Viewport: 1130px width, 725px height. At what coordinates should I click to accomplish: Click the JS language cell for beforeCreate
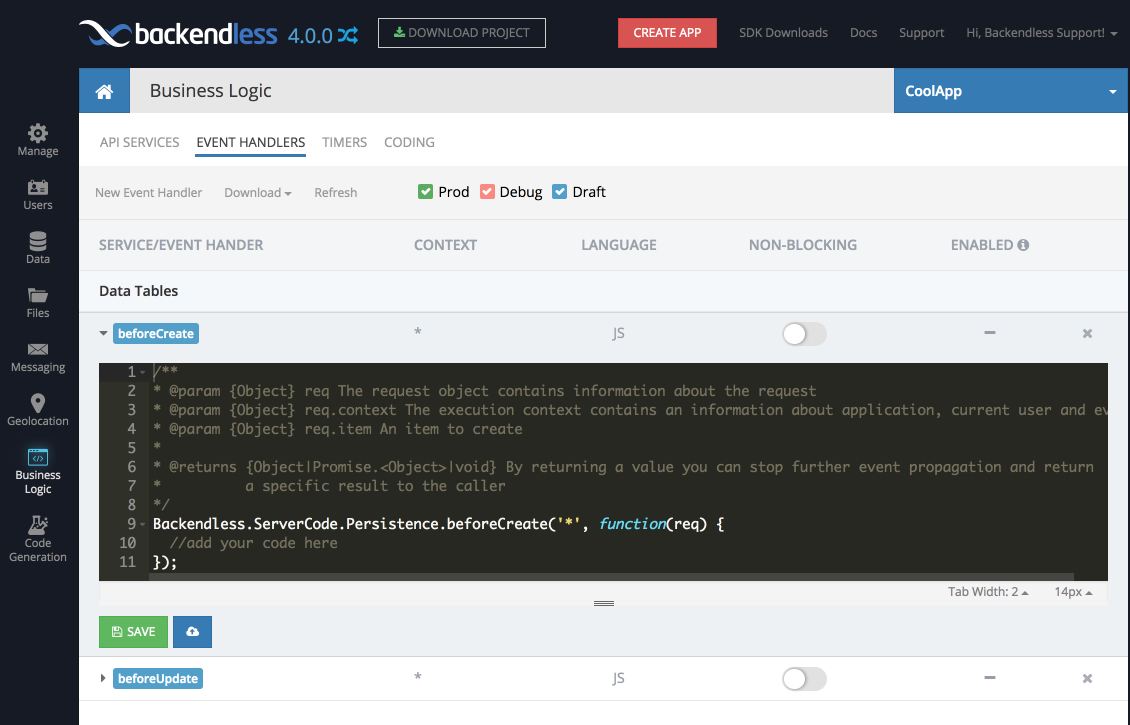(618, 334)
